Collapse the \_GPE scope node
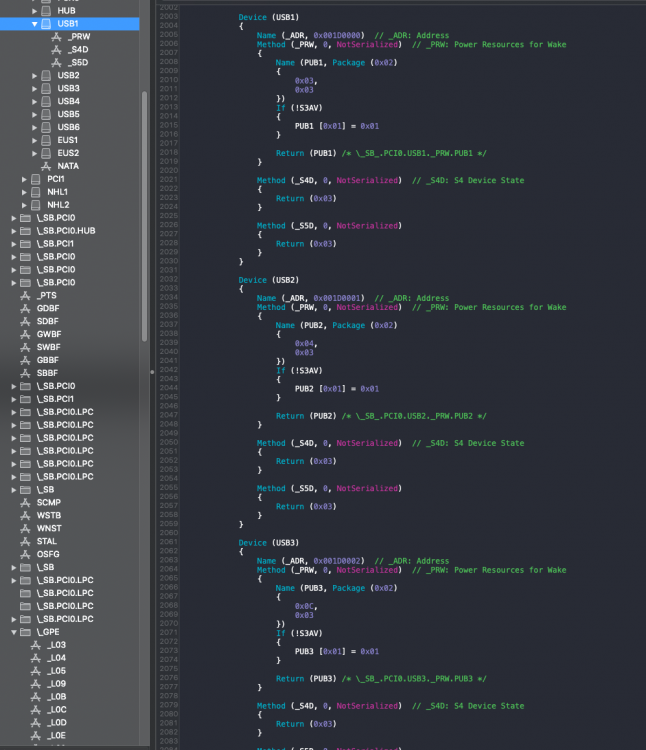This screenshot has height=750, width=646. coord(14,632)
